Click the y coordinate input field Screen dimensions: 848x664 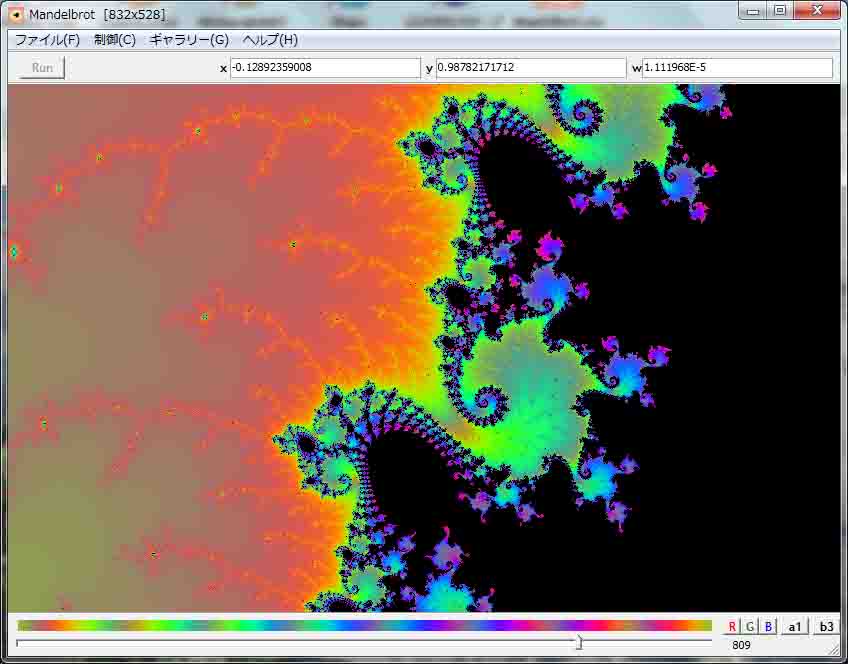tap(531, 68)
